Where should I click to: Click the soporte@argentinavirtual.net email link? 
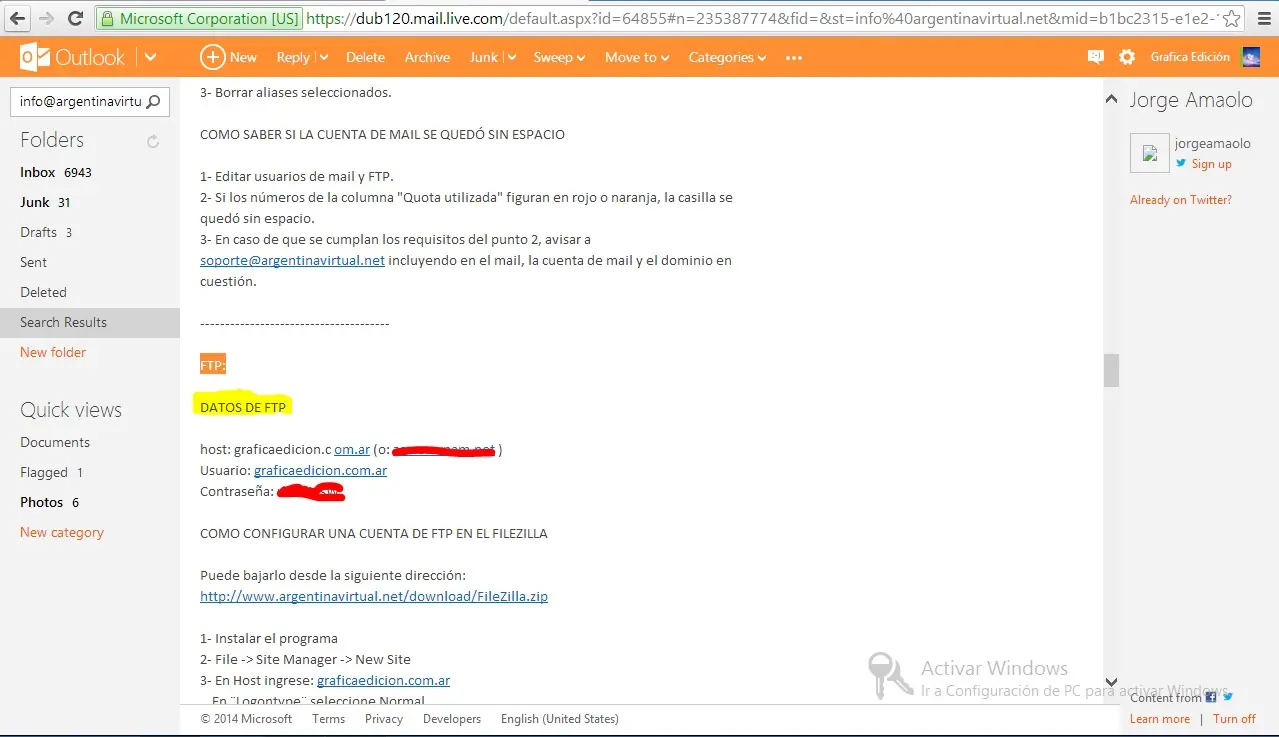tap(292, 261)
